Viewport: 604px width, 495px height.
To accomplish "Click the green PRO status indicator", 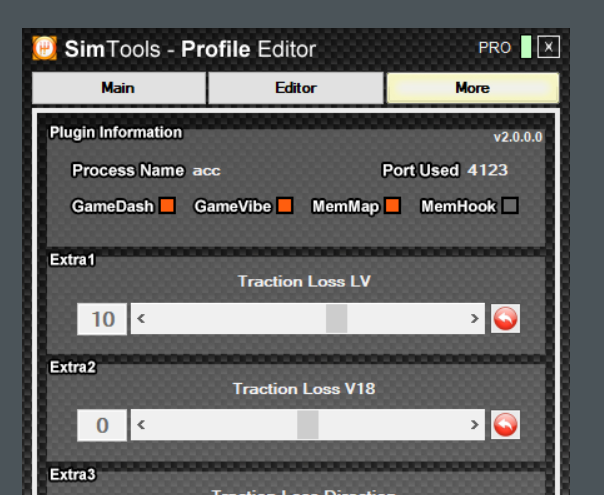I will 526,47.
